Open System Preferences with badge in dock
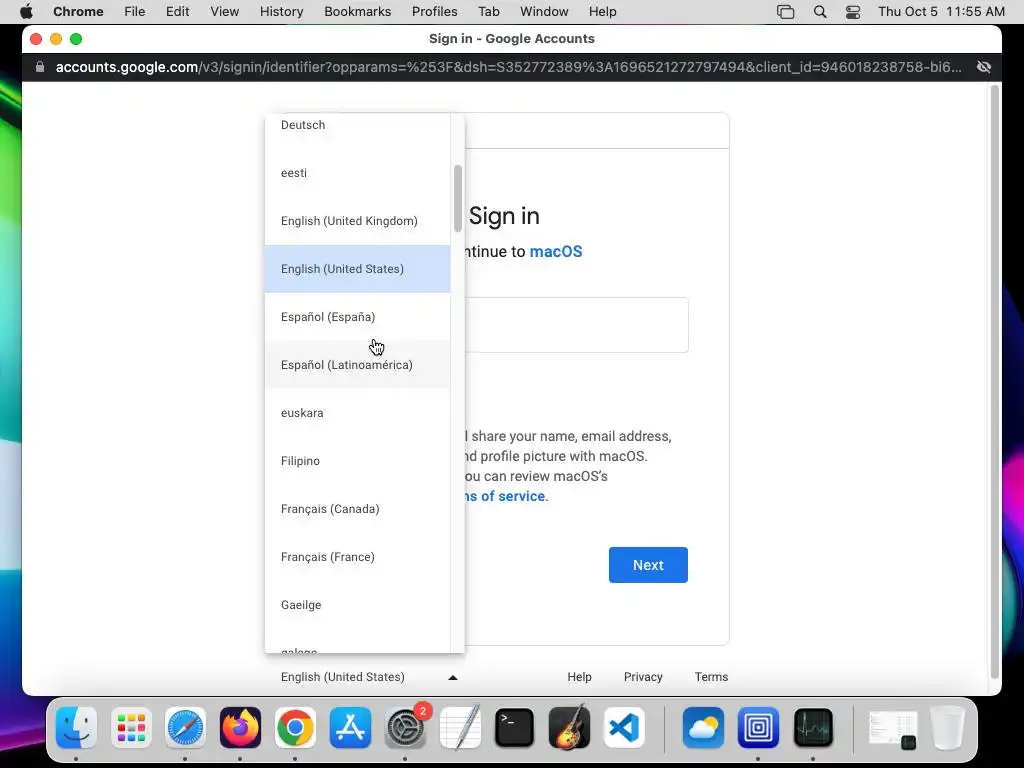This screenshot has height=768, width=1024. 406,728
